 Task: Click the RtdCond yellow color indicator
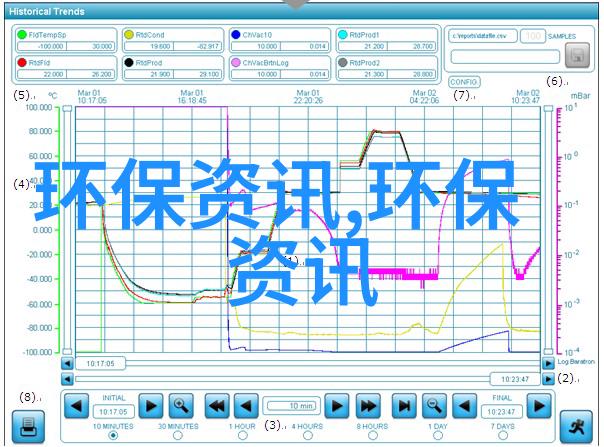[129, 35]
